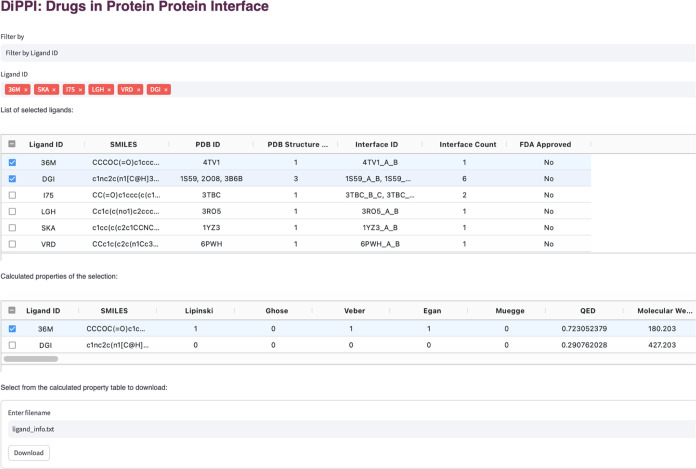Select molecular weight value 180.203
Screen dimensions: 696x469
click(x=662, y=329)
